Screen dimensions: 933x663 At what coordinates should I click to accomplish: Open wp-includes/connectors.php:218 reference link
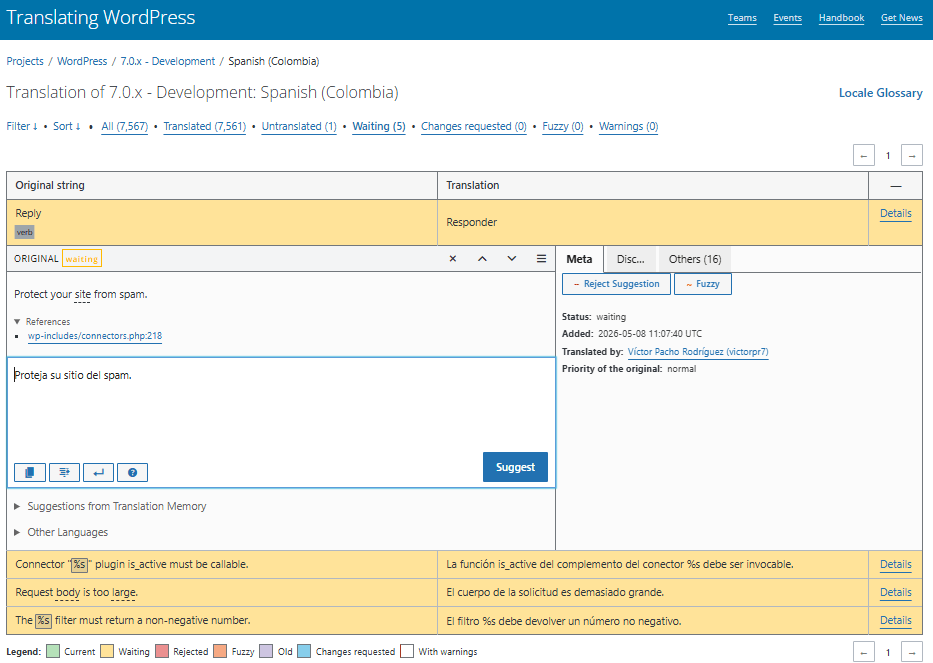pyautogui.click(x=95, y=336)
